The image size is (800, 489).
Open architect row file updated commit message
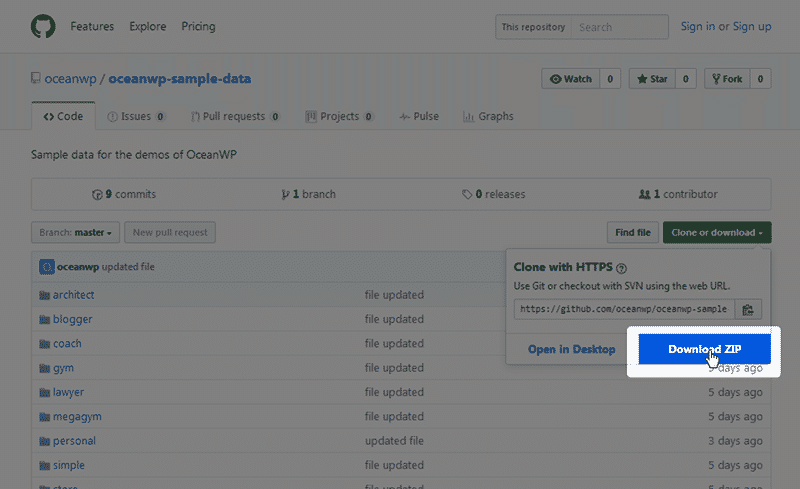click(x=394, y=295)
